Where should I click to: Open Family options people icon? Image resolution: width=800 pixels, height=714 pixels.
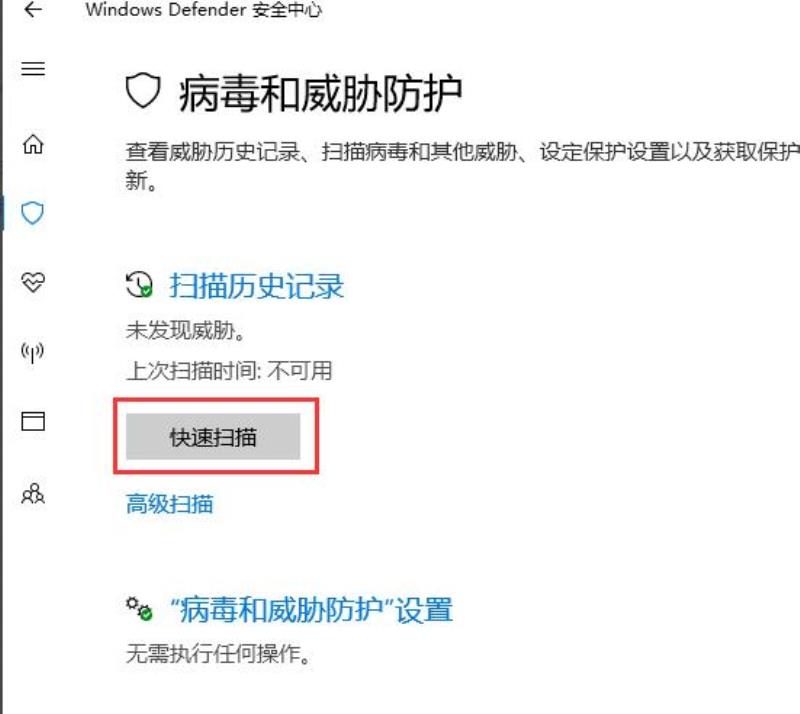point(33,494)
